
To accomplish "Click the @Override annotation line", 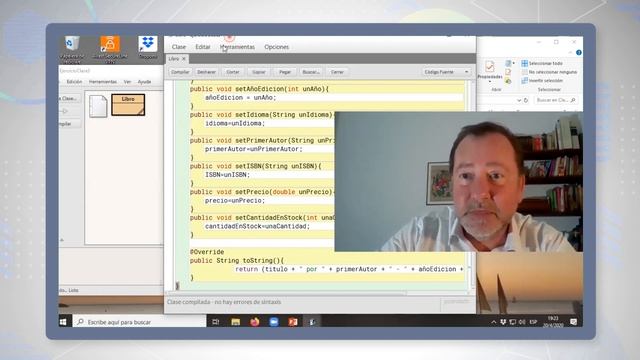I will (207, 252).
